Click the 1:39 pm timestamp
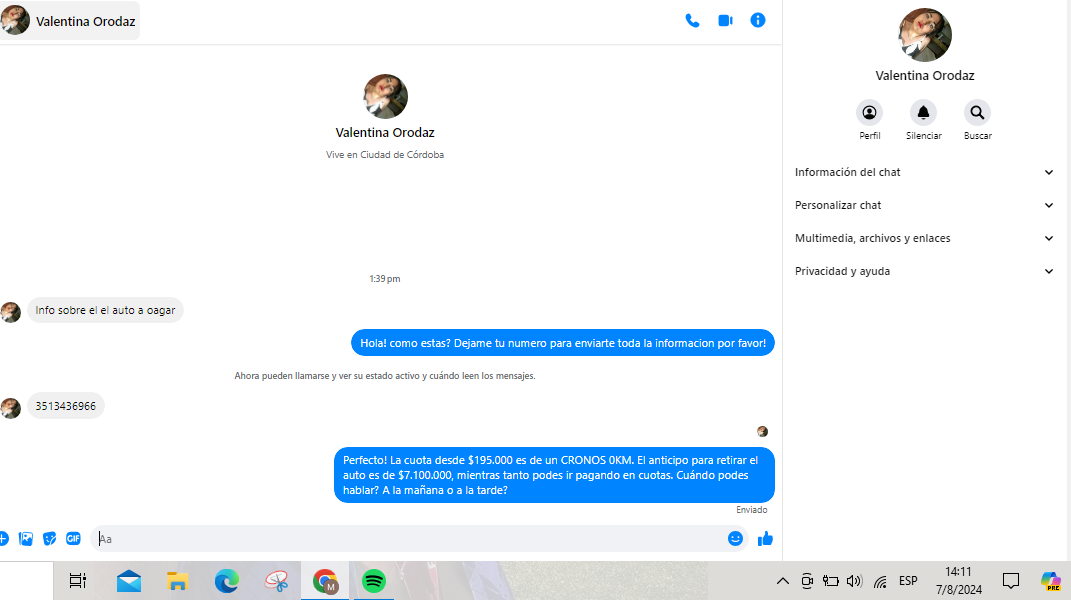Screen dimensions: 1071x600 (385, 279)
